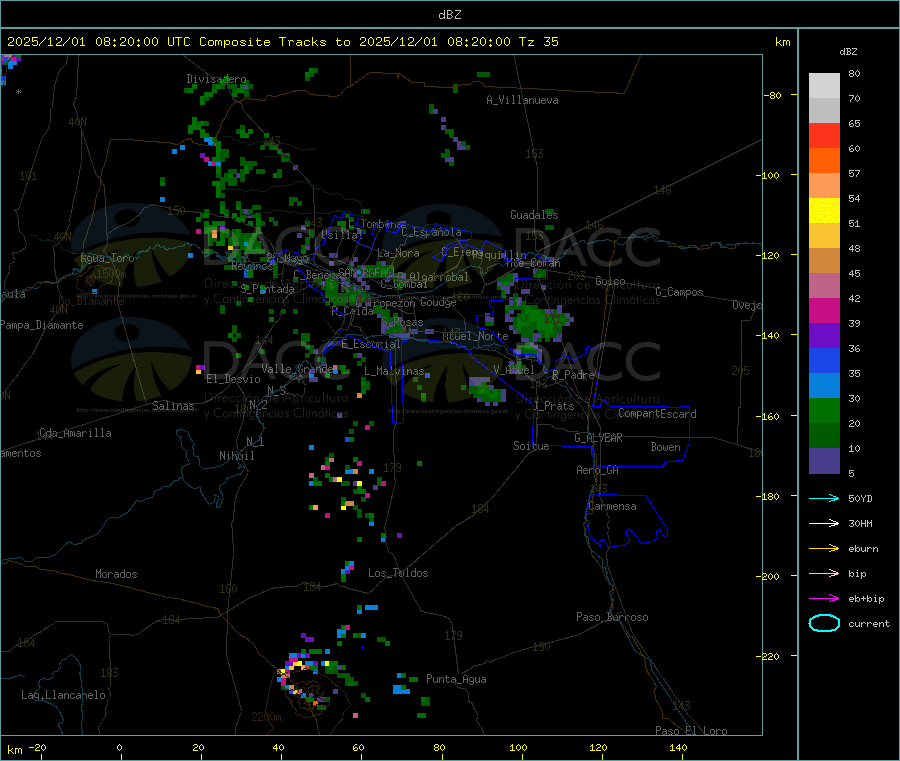Select the 'Agua_Toro' location label
Image resolution: width=900 pixels, height=761 pixels.
(x=107, y=258)
